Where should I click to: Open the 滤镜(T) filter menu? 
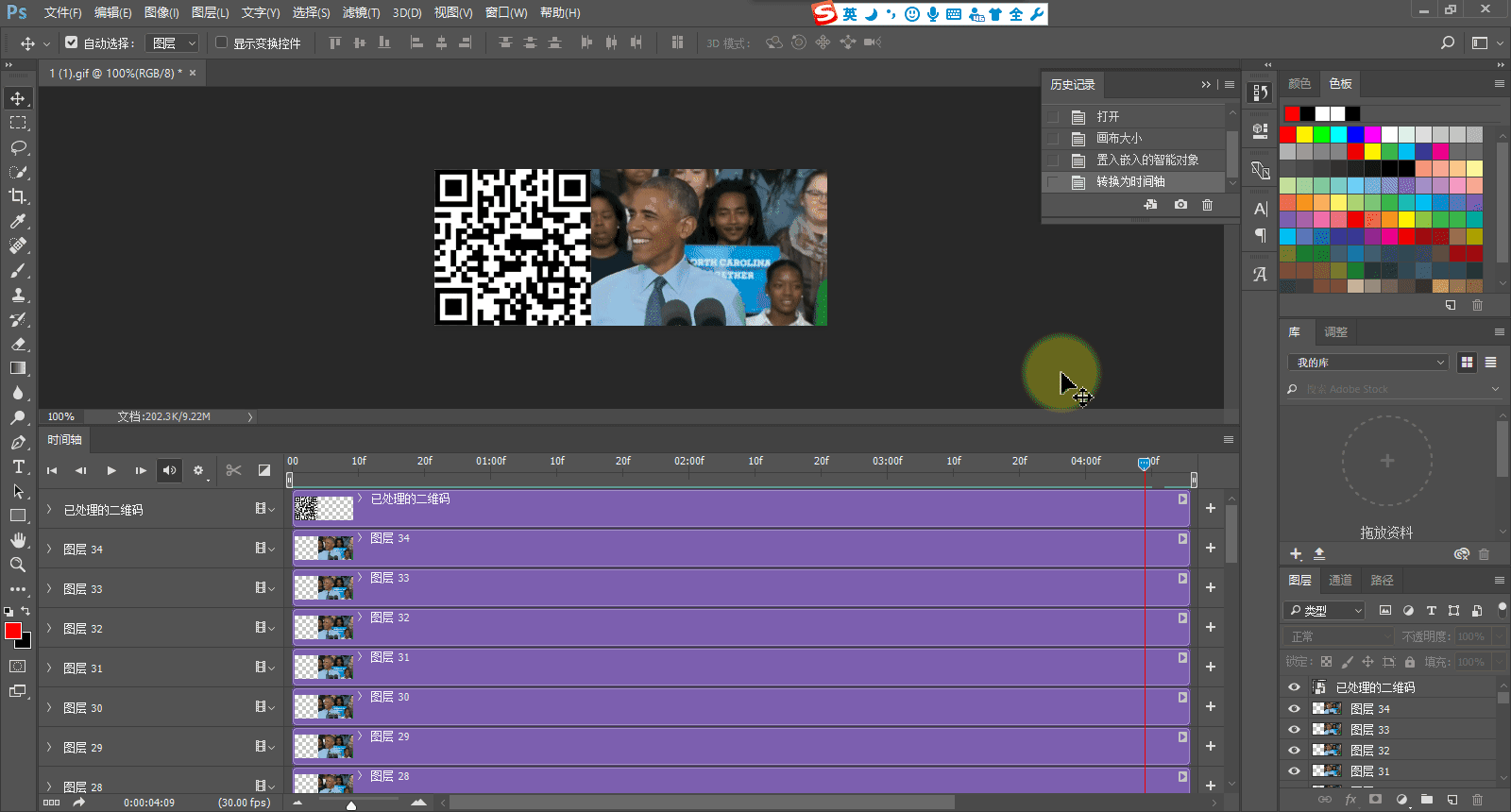click(x=361, y=12)
